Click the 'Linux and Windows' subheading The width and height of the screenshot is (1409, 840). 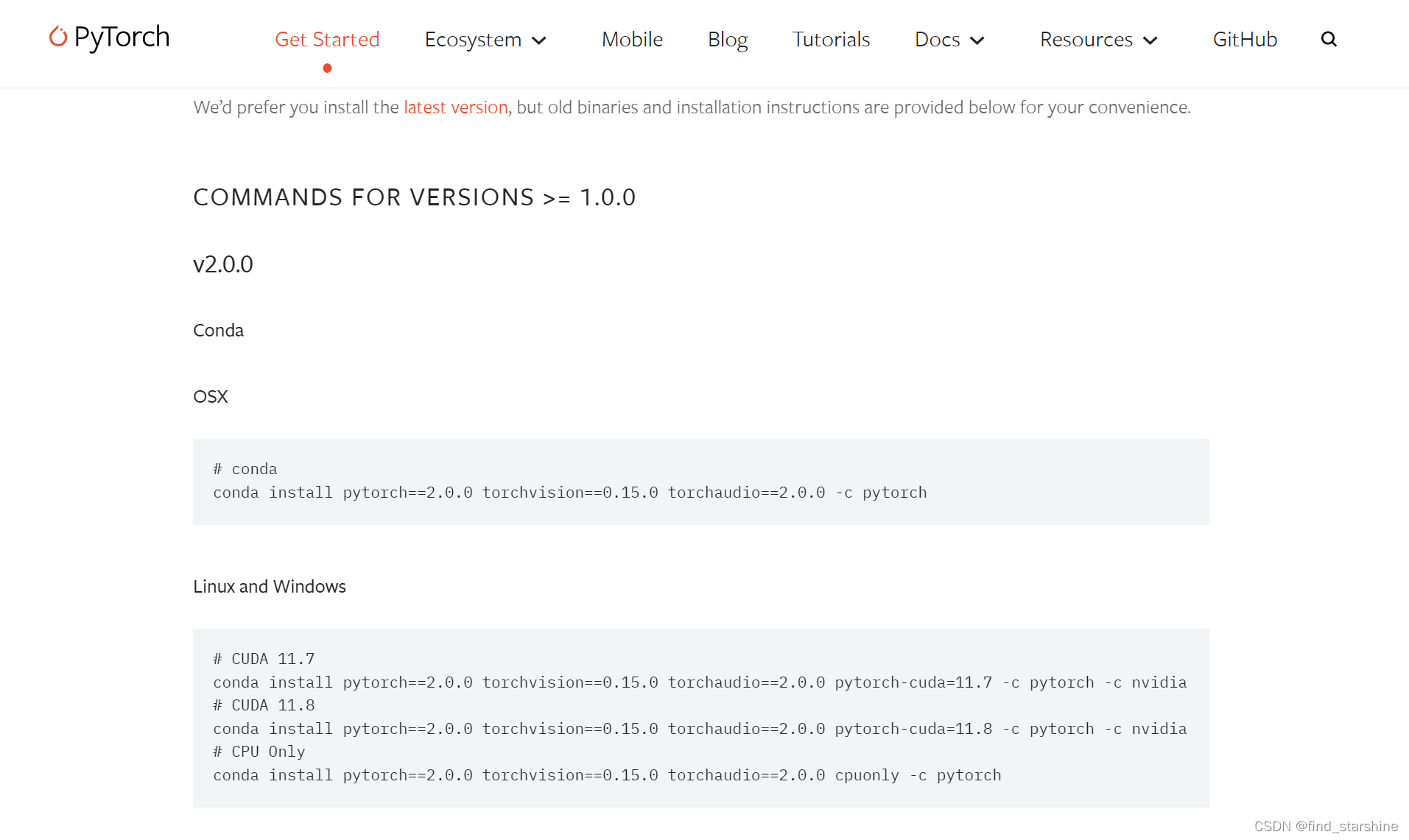(270, 587)
